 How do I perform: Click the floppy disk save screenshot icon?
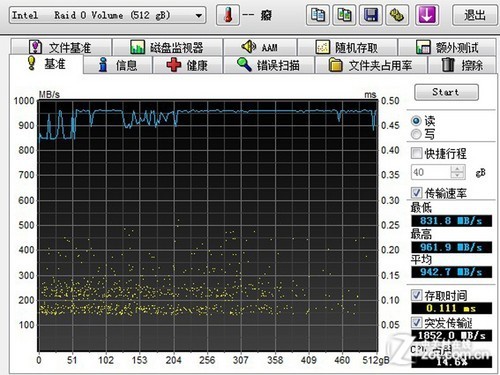(371, 15)
